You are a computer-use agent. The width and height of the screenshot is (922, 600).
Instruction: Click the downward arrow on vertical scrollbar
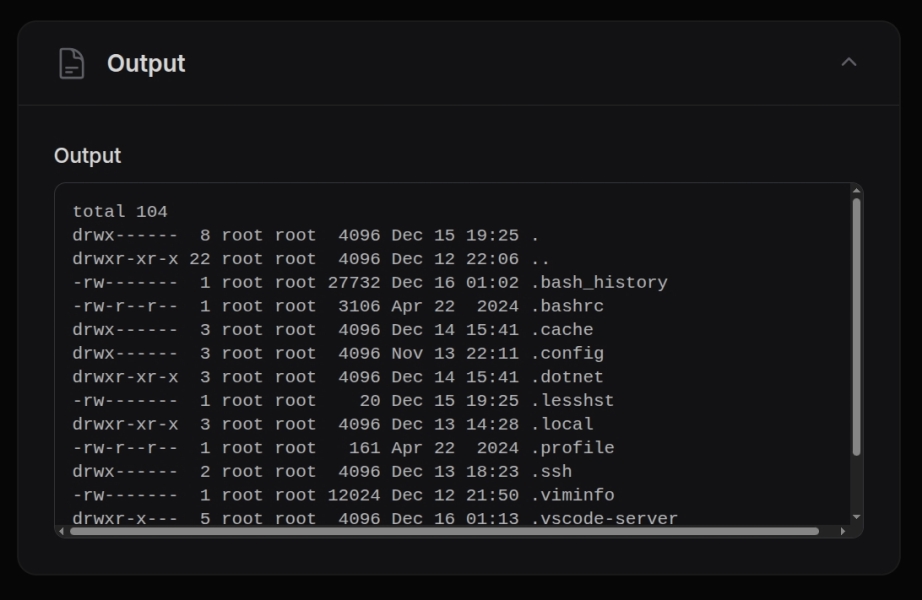pos(858,518)
